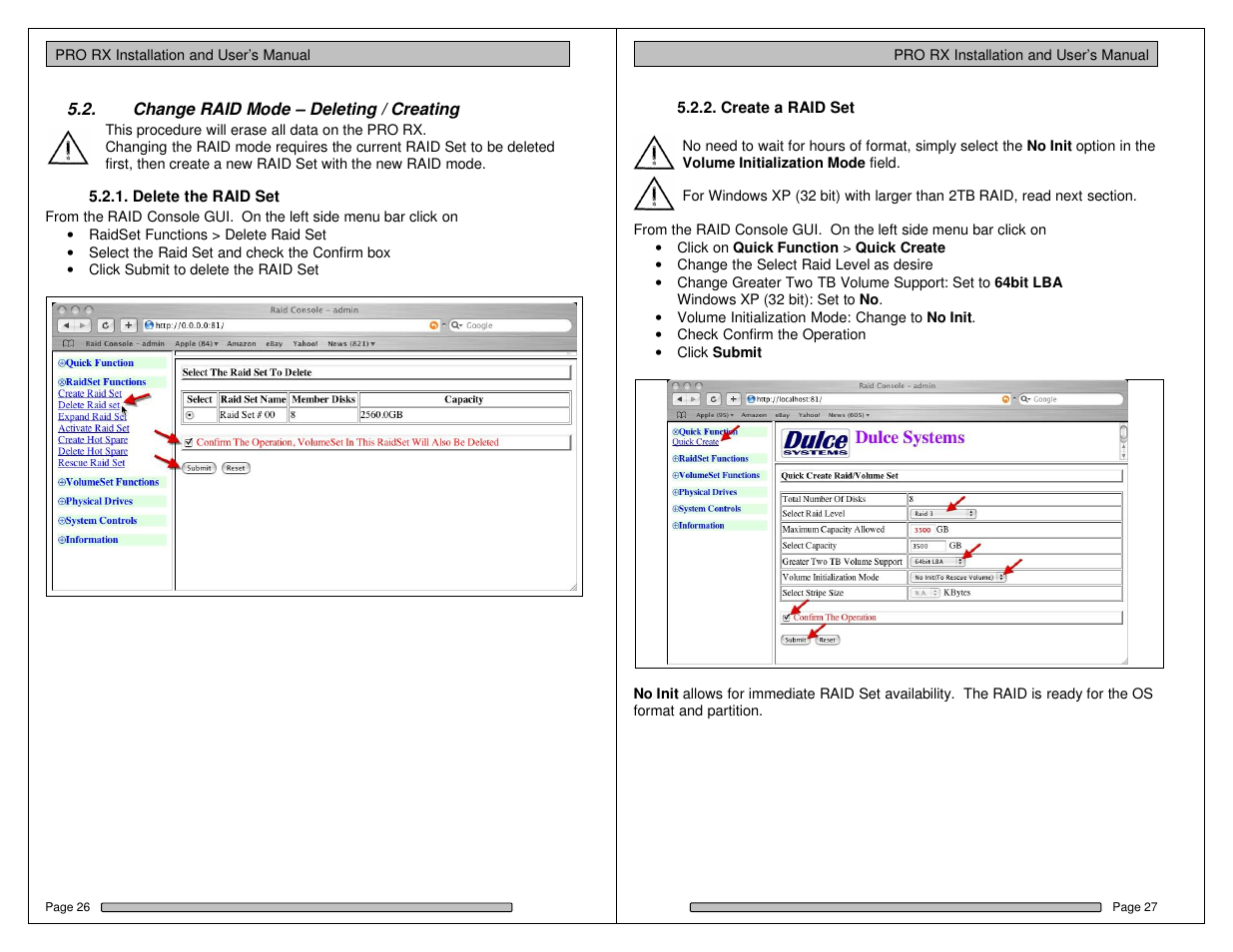Click the Activate Raid Set link
This screenshot has height=952, width=1233.
point(94,428)
